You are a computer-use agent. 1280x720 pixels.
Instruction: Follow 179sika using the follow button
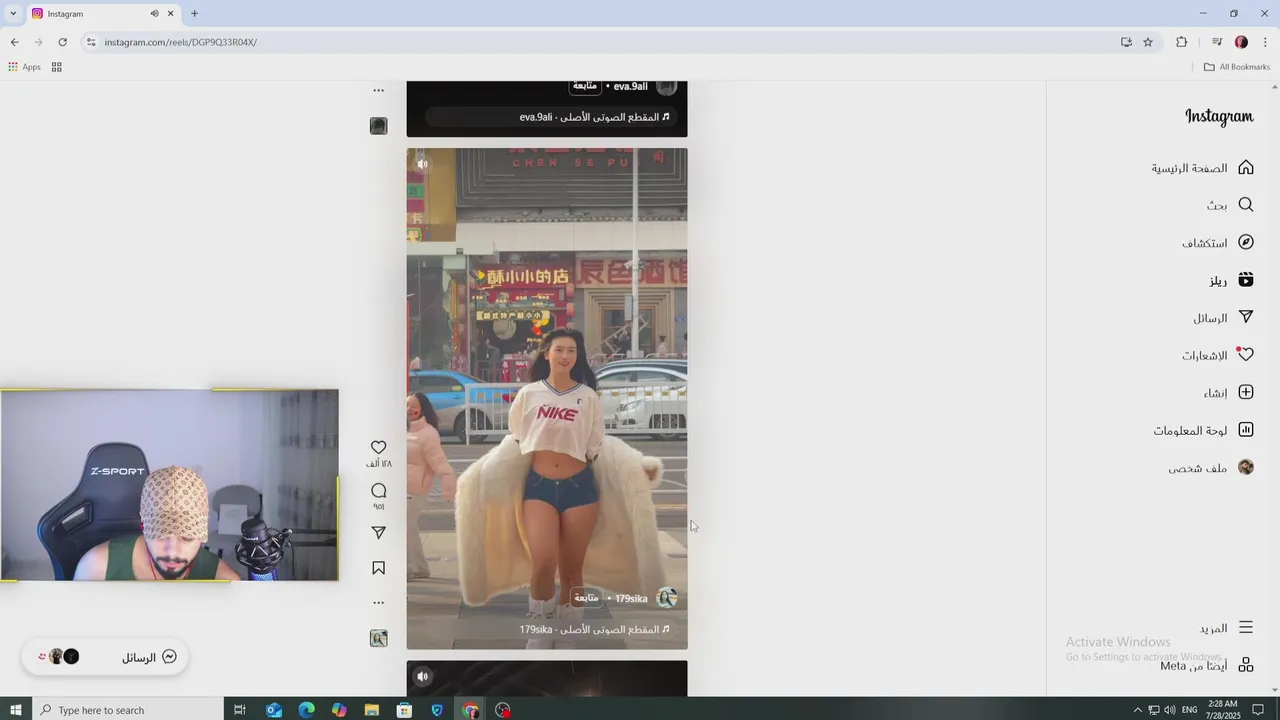(x=586, y=598)
